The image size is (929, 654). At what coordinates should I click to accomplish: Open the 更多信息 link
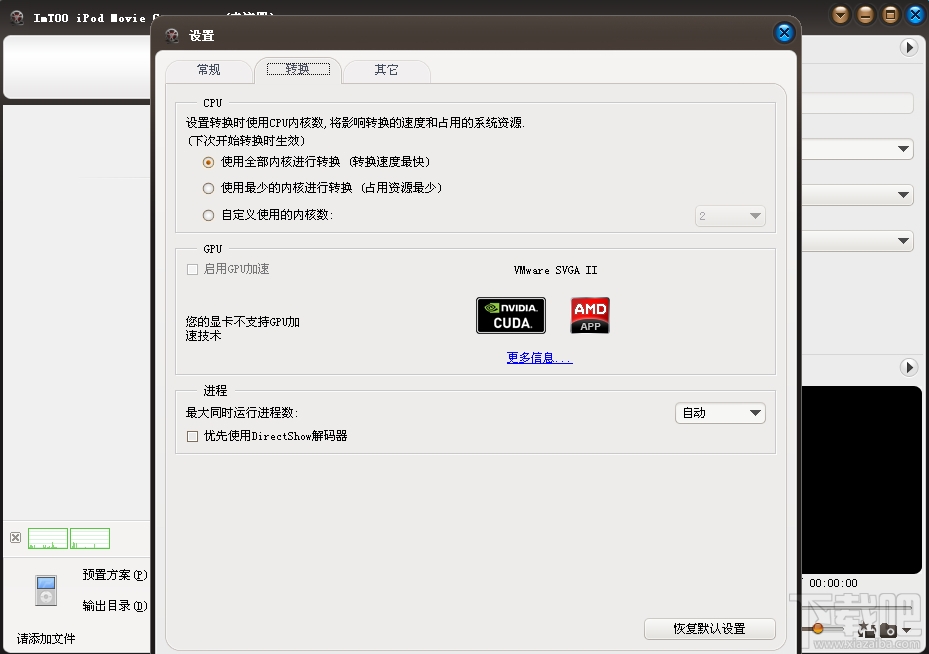538,357
